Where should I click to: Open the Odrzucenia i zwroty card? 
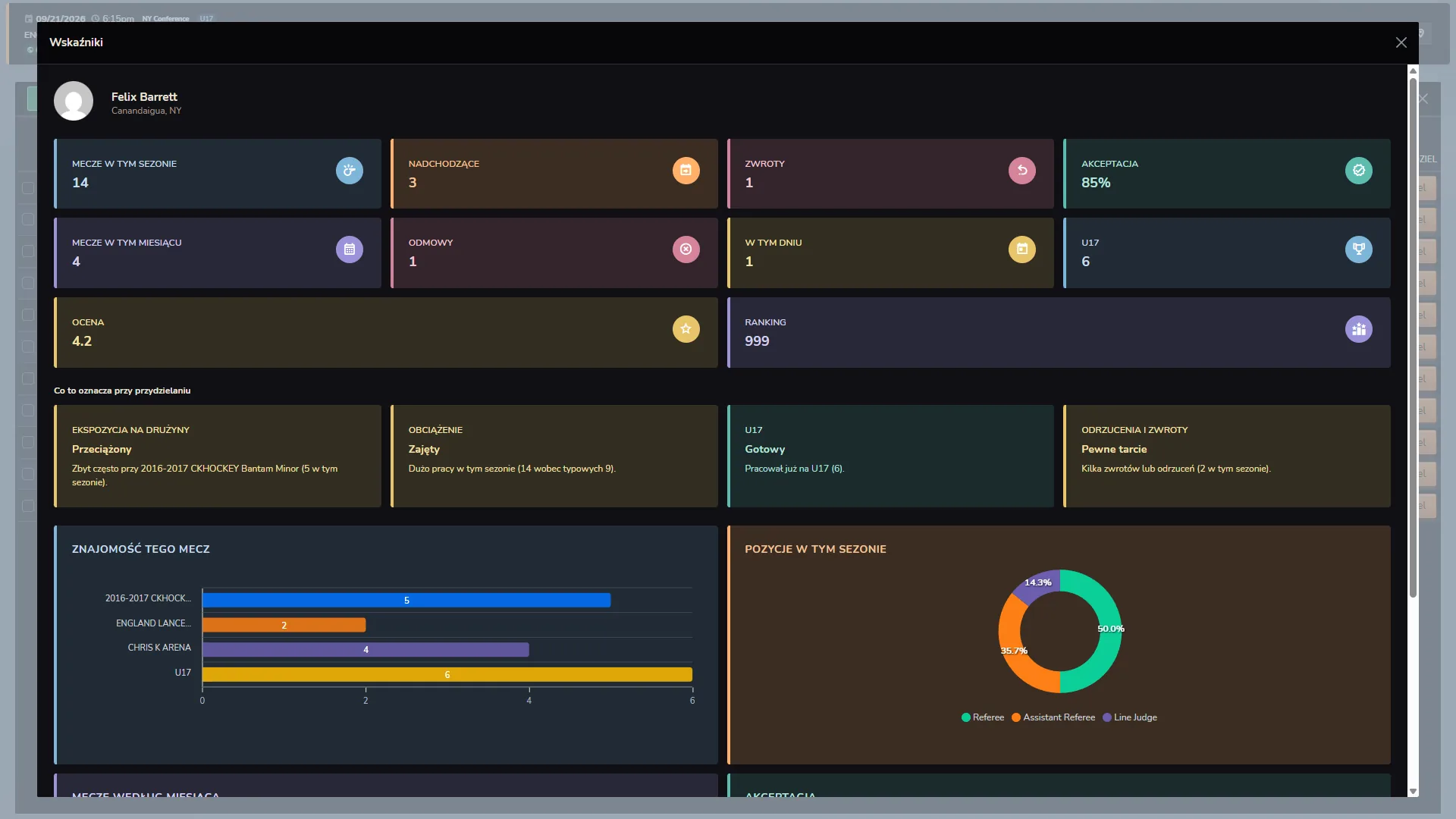1227,456
